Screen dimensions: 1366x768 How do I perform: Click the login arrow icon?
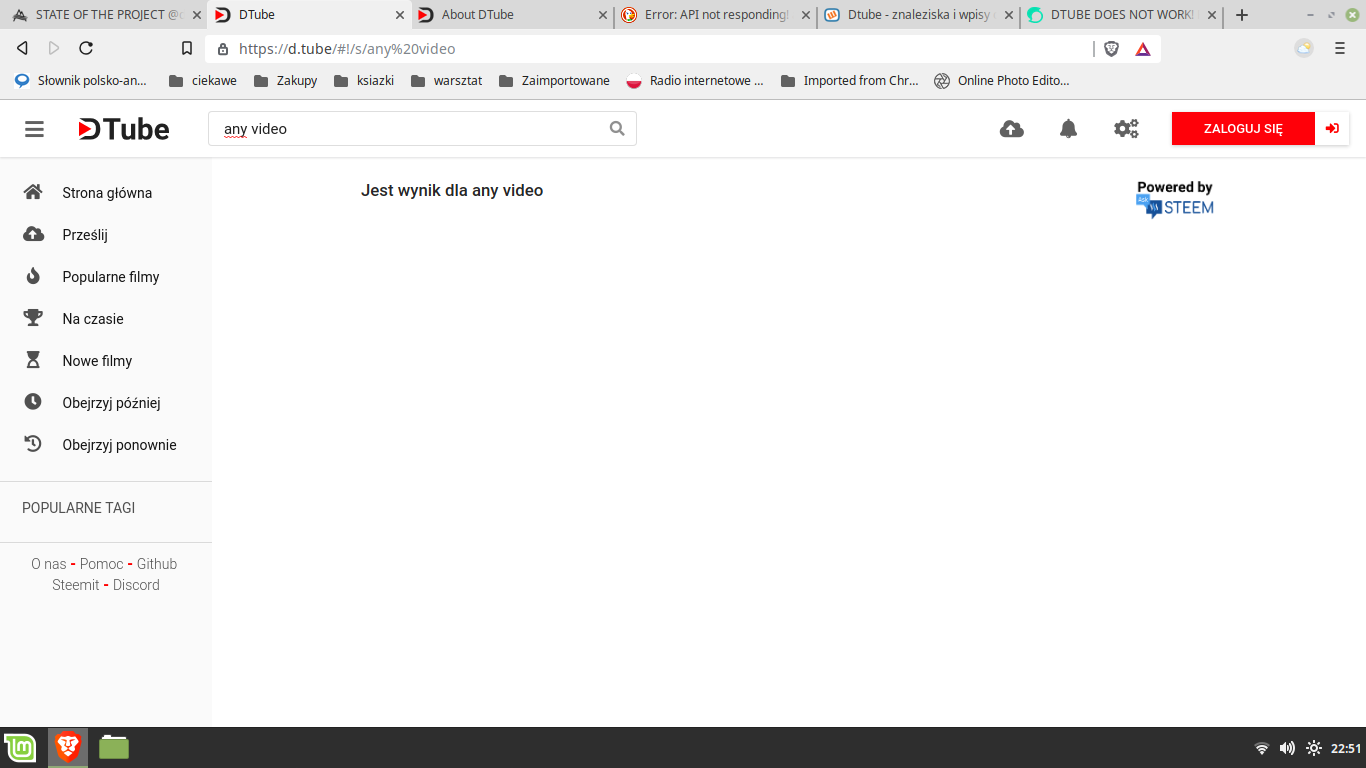1332,129
